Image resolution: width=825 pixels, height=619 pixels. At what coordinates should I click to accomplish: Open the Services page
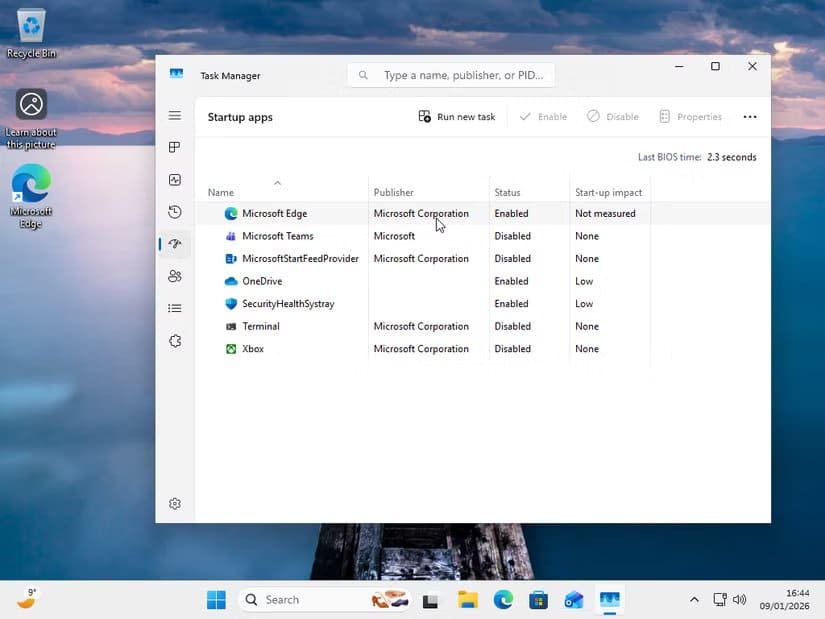tap(175, 340)
